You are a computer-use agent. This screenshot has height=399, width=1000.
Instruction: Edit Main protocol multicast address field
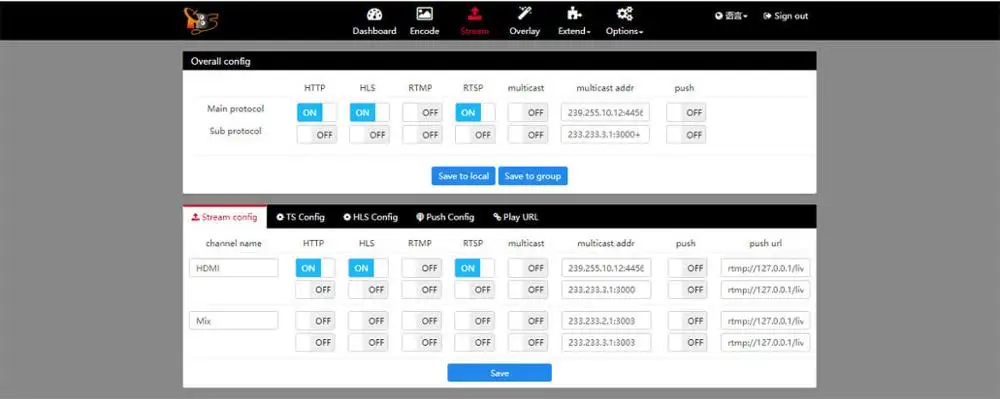click(605, 113)
